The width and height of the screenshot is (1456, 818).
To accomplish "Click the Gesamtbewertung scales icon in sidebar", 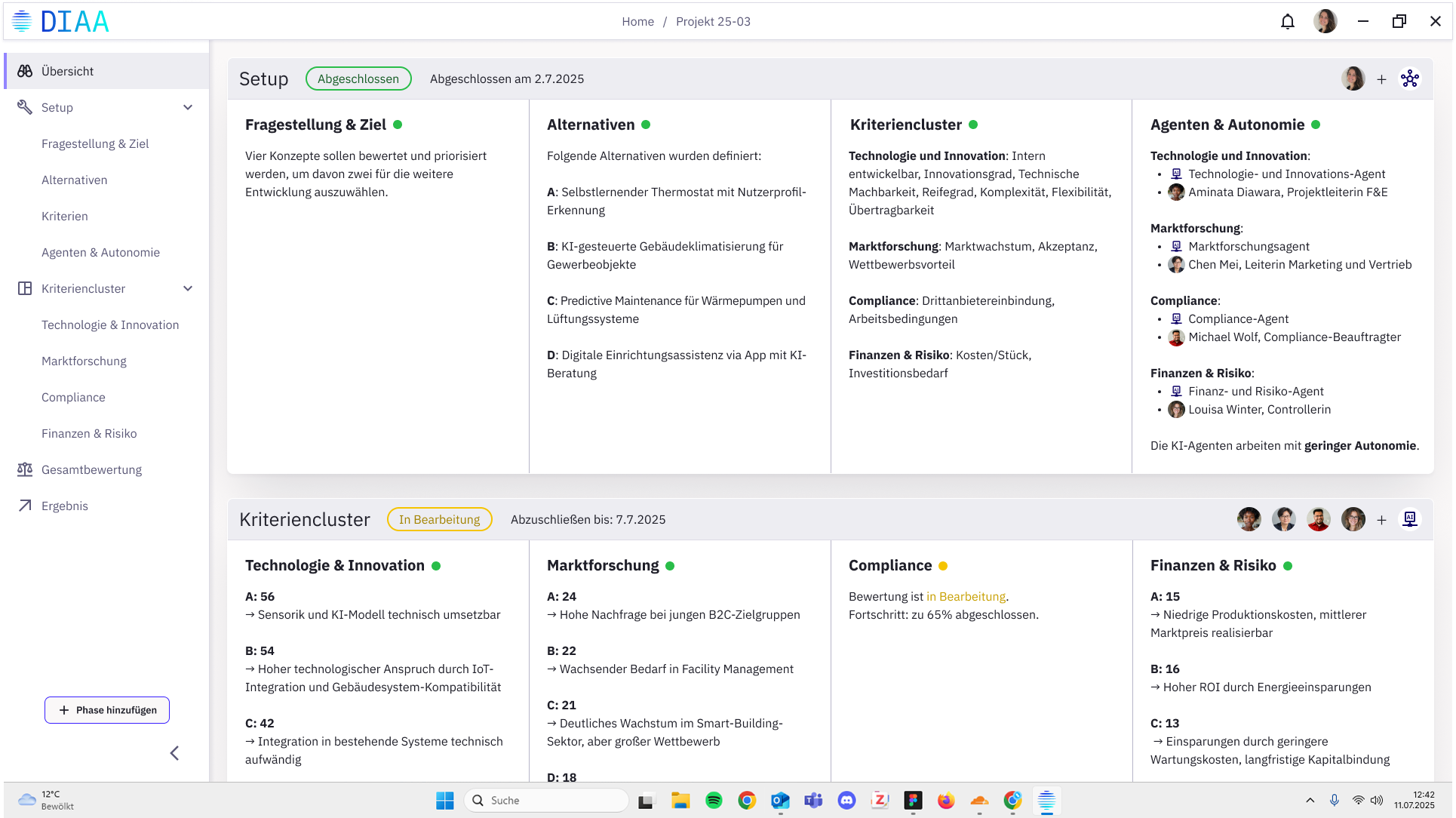I will [x=25, y=469].
